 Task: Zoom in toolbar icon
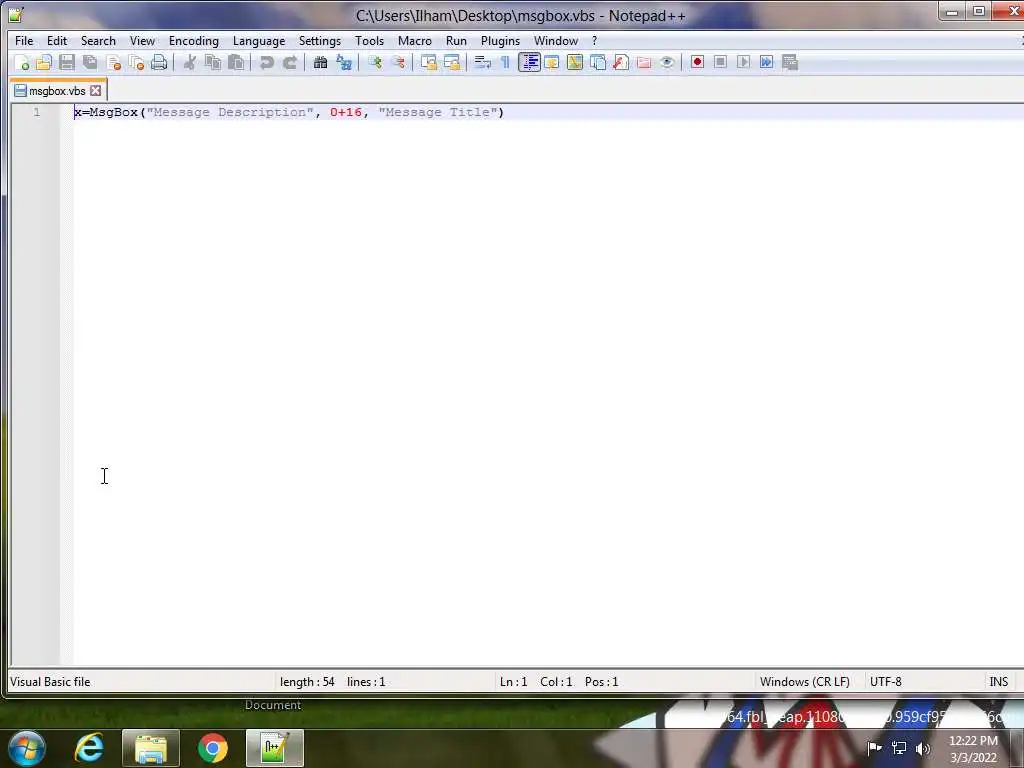coord(375,63)
